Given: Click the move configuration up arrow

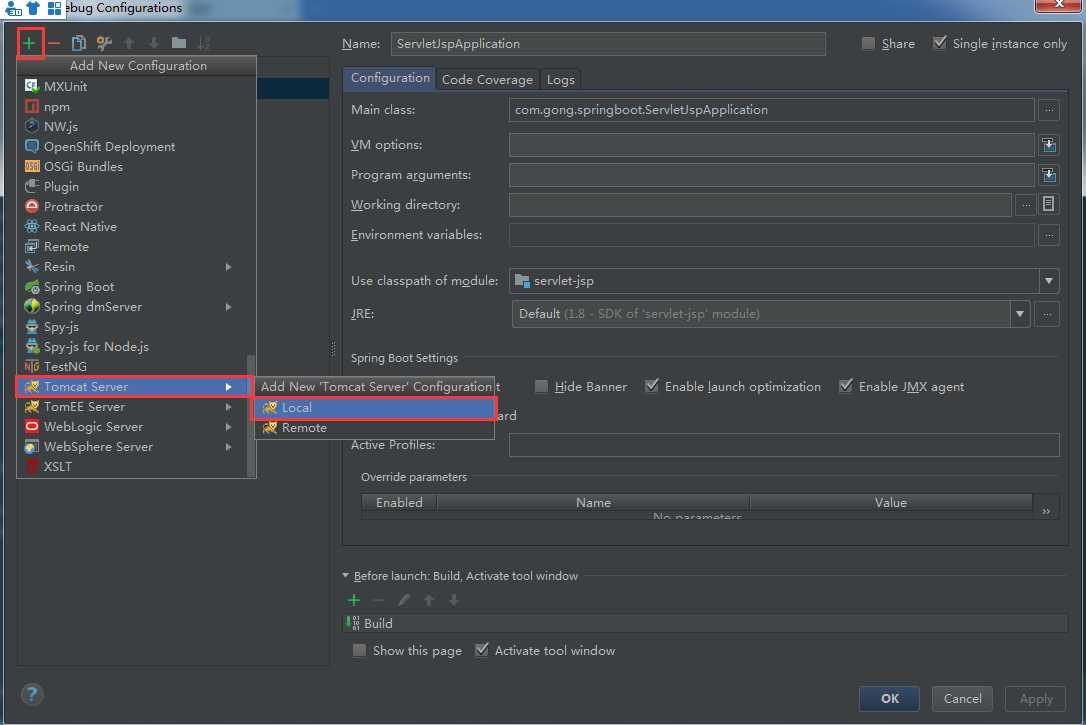Looking at the screenshot, I should coord(129,43).
